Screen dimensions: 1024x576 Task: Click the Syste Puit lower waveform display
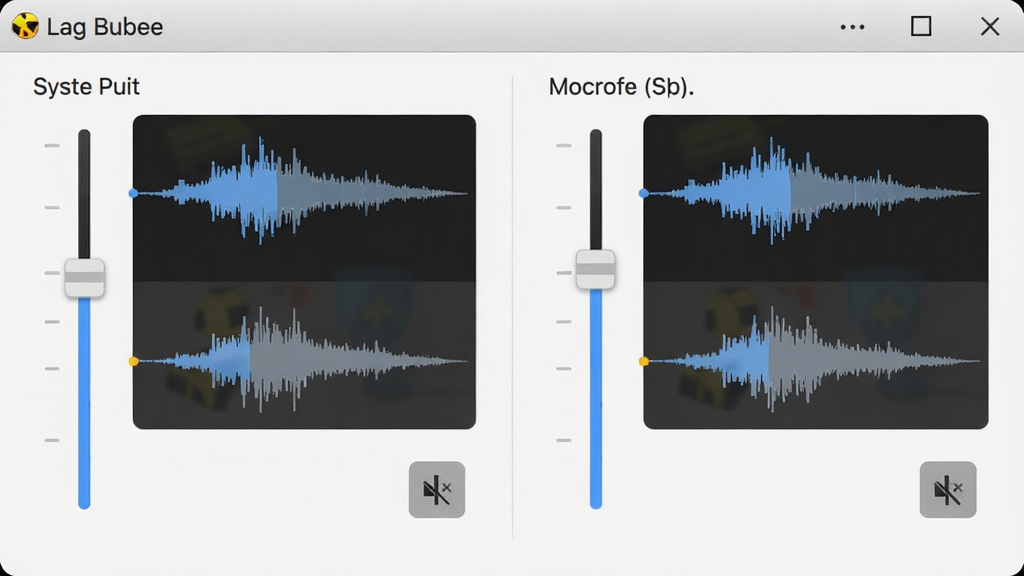[x=304, y=355]
